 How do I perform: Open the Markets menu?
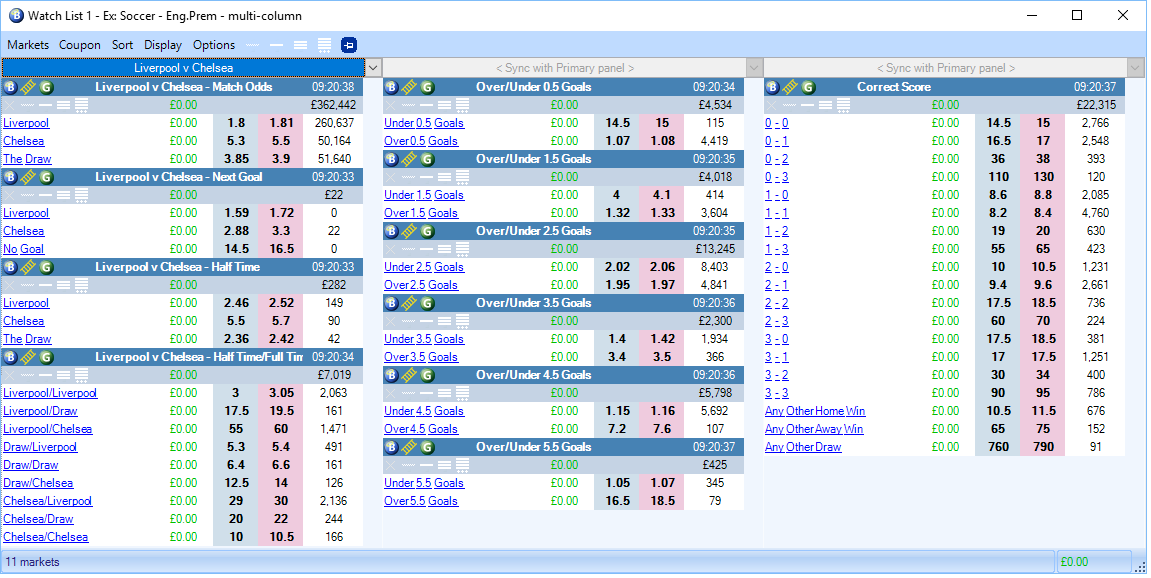(x=28, y=45)
